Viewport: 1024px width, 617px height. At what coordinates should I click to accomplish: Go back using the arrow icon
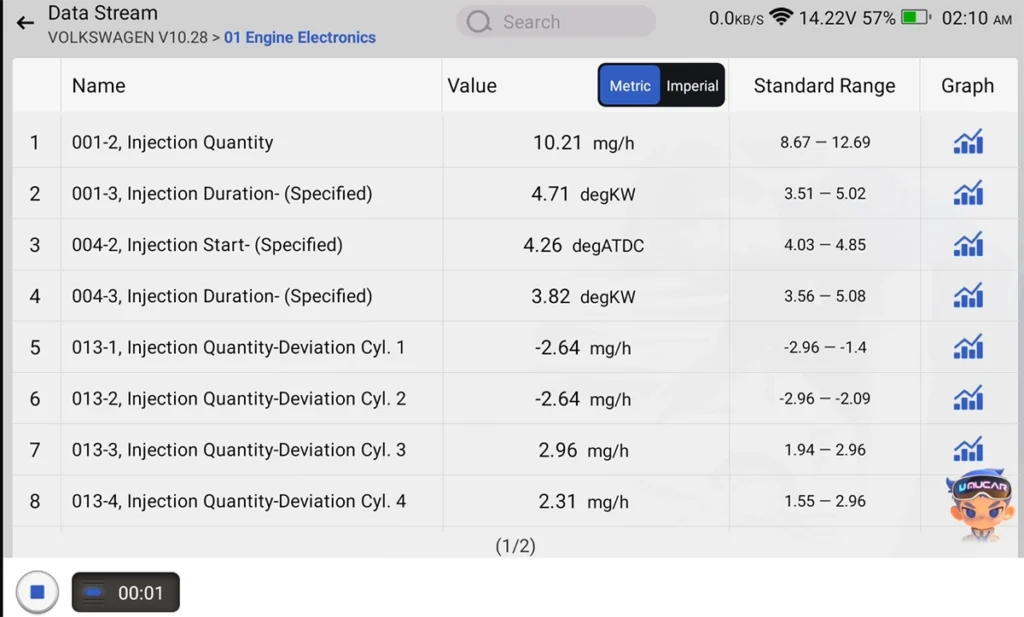pos(24,22)
